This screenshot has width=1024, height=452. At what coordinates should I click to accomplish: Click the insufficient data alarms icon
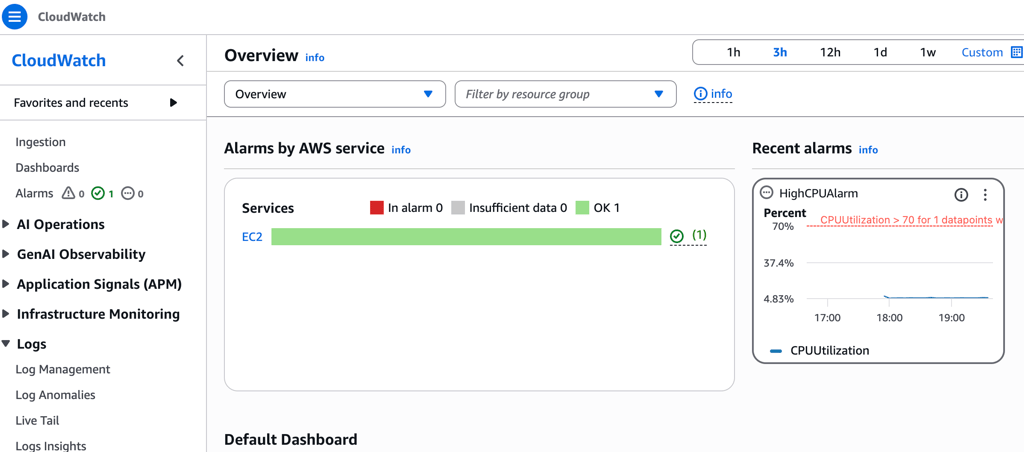point(128,194)
